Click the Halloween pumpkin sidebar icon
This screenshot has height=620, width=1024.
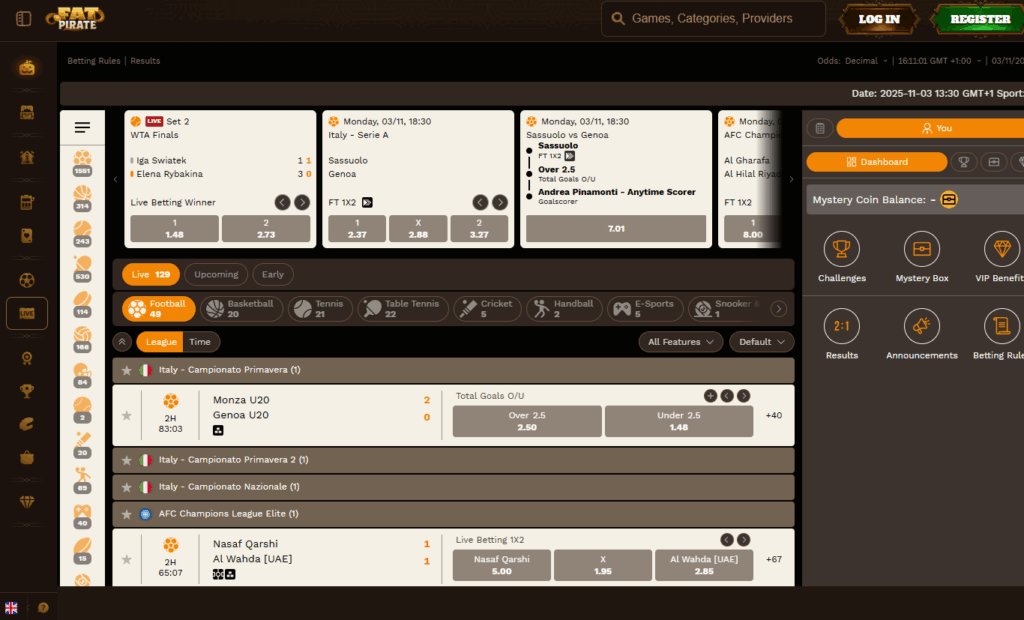[27, 68]
